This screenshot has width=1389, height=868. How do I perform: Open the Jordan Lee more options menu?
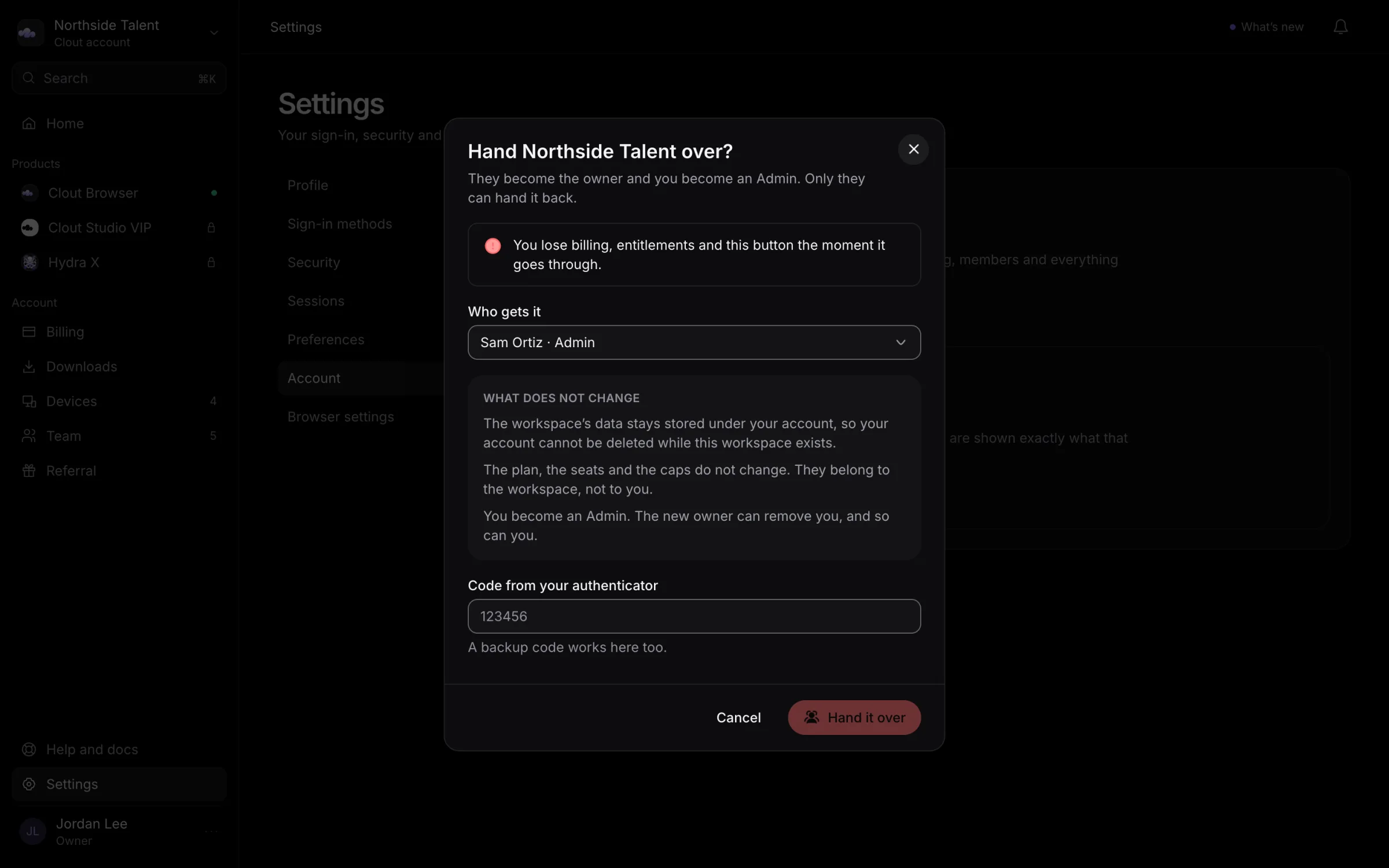pos(211,832)
